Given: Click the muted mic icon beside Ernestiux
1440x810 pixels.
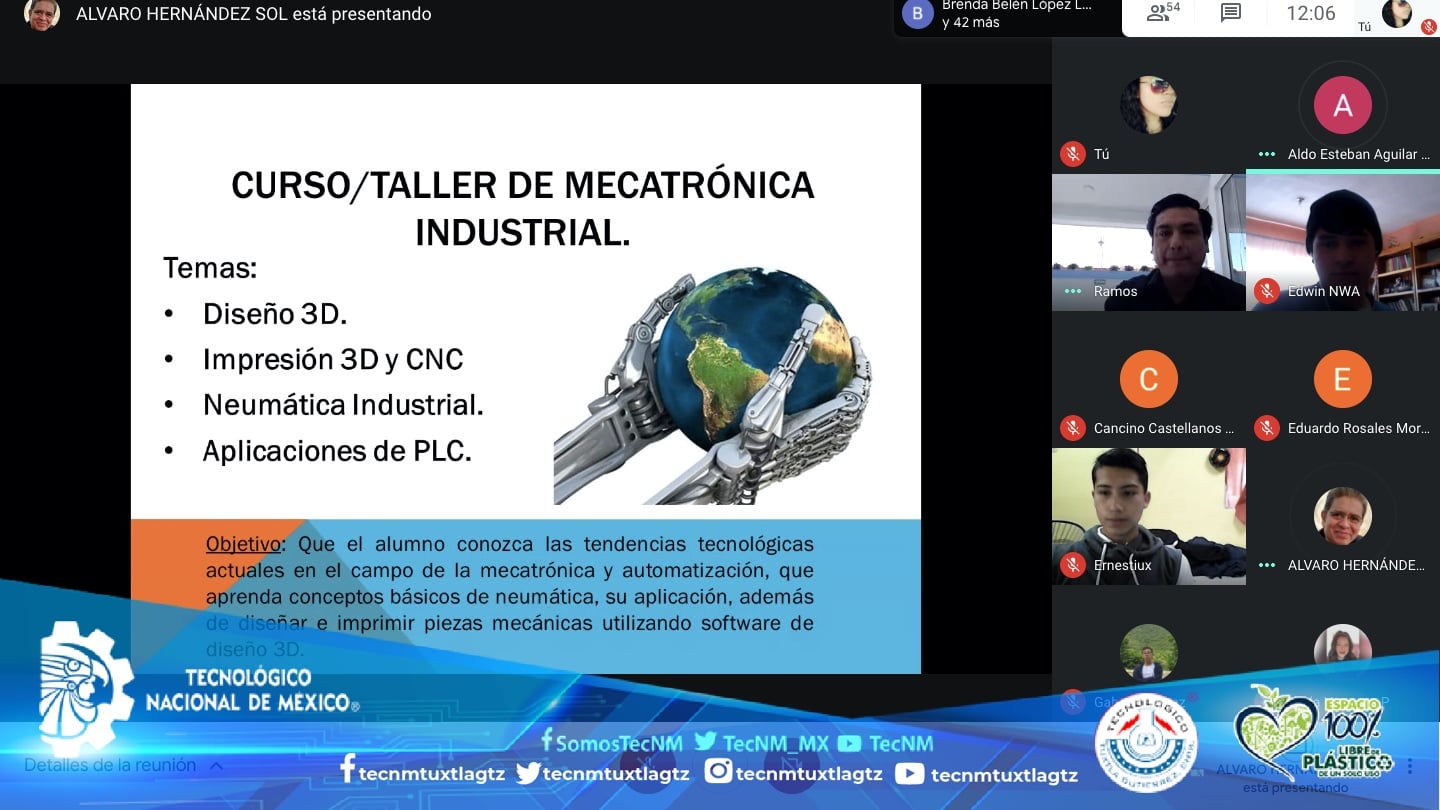Looking at the screenshot, I should coord(1073,565).
